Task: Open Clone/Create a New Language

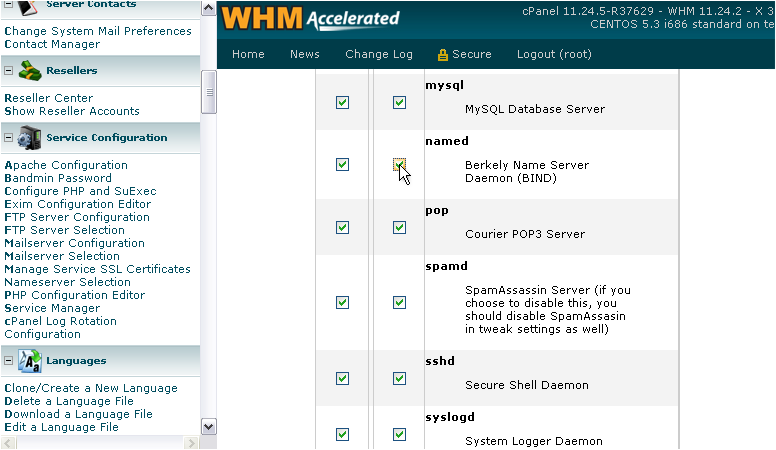Action: (x=91, y=388)
